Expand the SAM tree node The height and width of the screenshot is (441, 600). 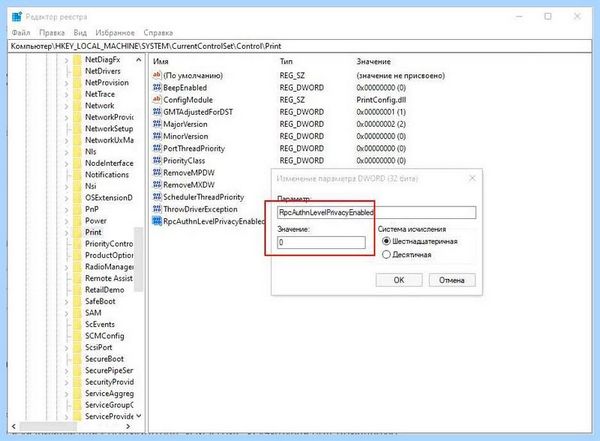pyautogui.click(x=66, y=314)
